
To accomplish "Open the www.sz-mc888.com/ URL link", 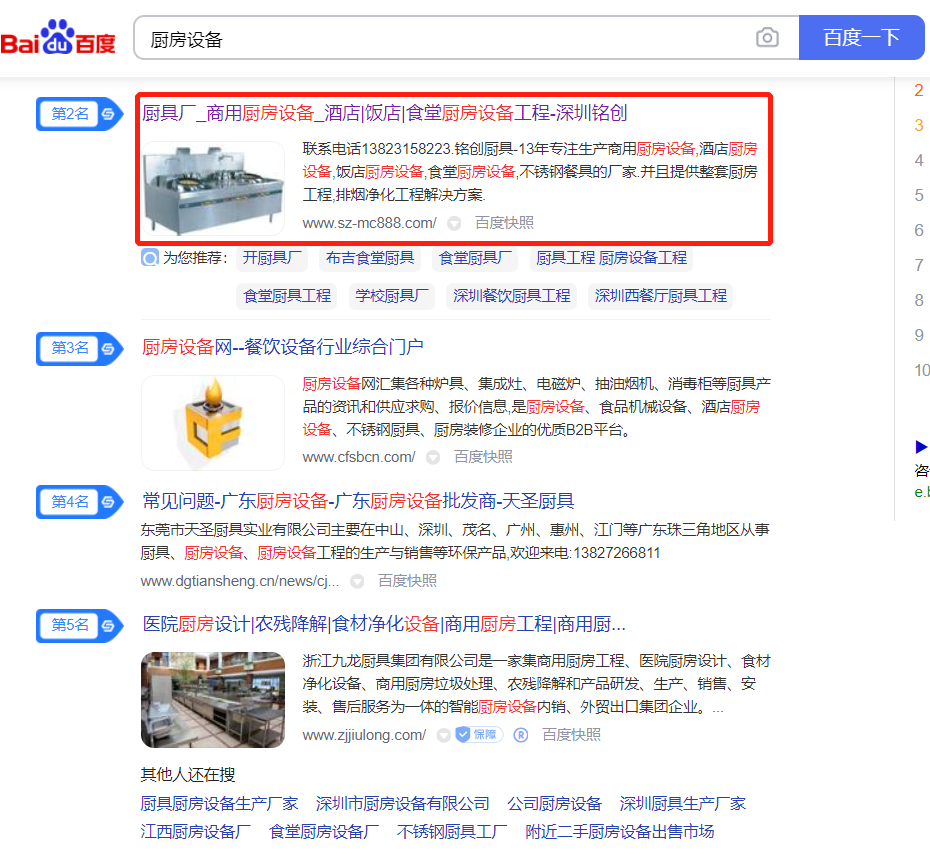I will (x=369, y=223).
